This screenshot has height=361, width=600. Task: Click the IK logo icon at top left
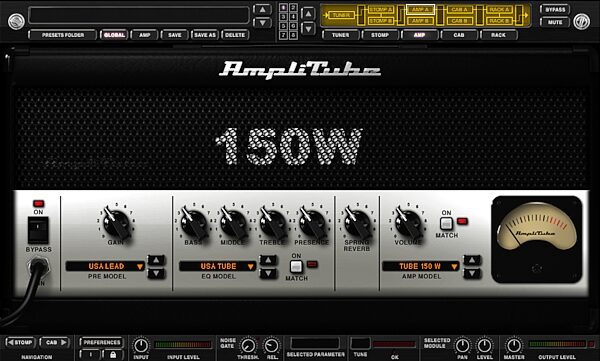click(x=16, y=21)
